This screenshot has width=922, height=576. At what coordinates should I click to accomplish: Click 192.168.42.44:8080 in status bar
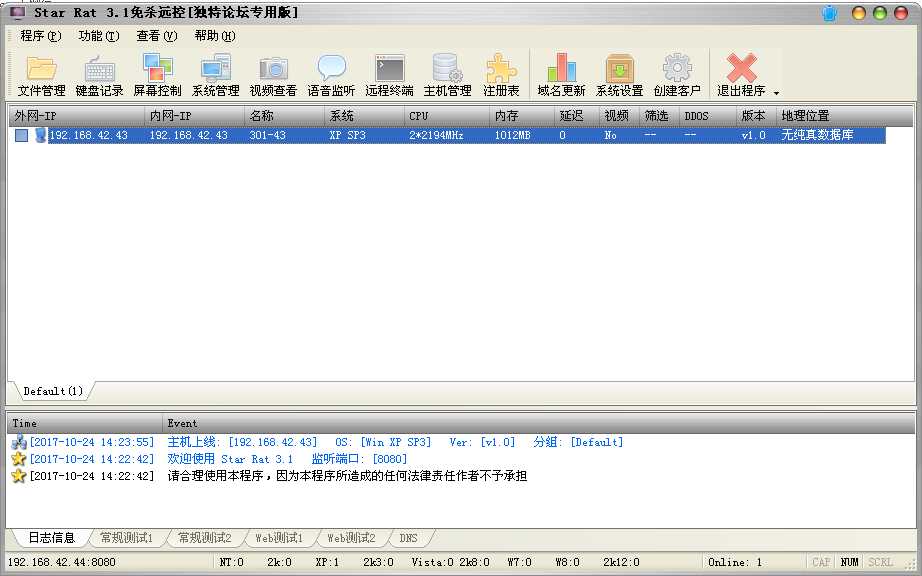click(x=62, y=562)
